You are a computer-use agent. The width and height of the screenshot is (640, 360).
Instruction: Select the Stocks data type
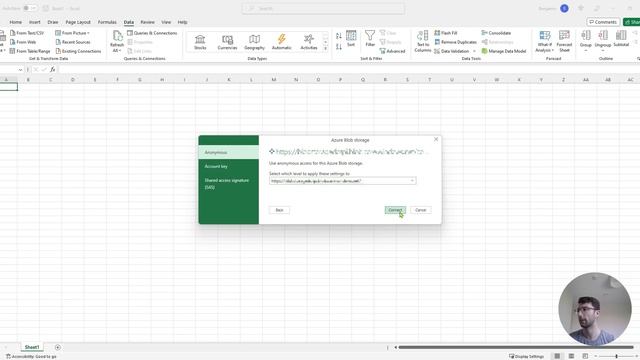200,42
